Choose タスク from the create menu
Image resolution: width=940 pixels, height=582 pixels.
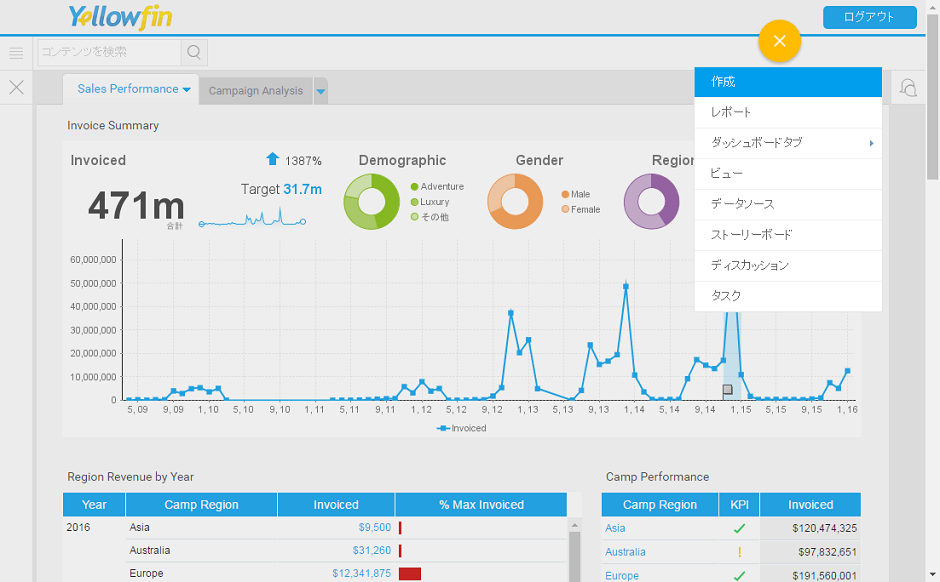tap(788, 296)
